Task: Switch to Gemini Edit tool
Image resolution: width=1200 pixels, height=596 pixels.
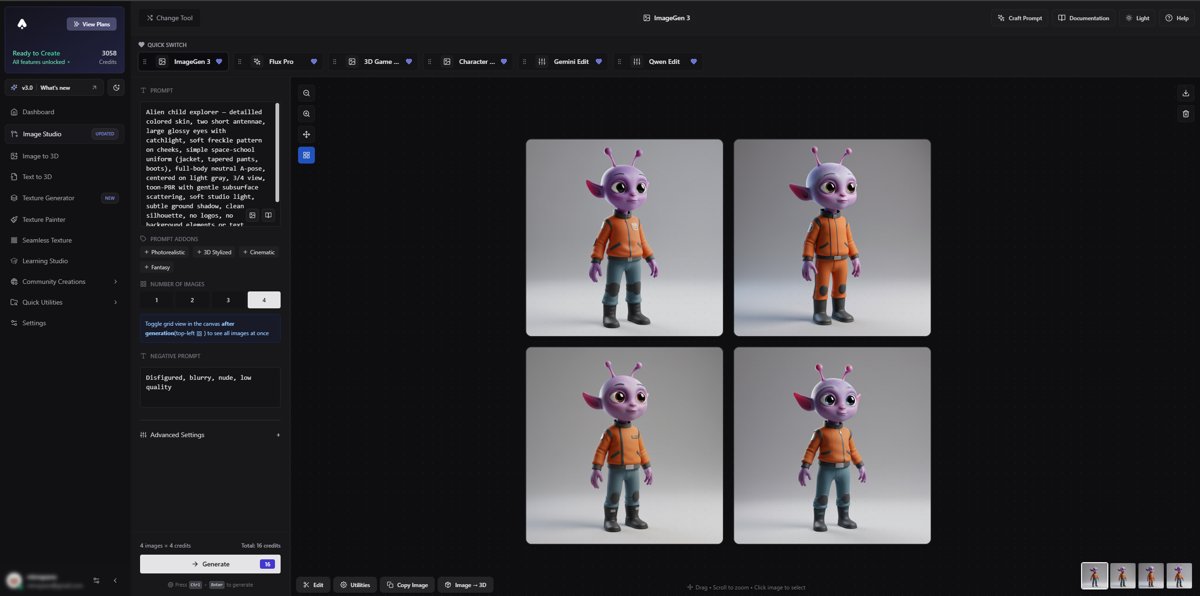Action: click(x=566, y=62)
